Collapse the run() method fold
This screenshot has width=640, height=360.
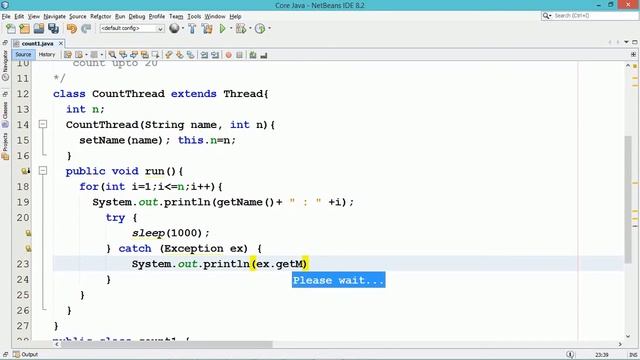click(x=43, y=171)
